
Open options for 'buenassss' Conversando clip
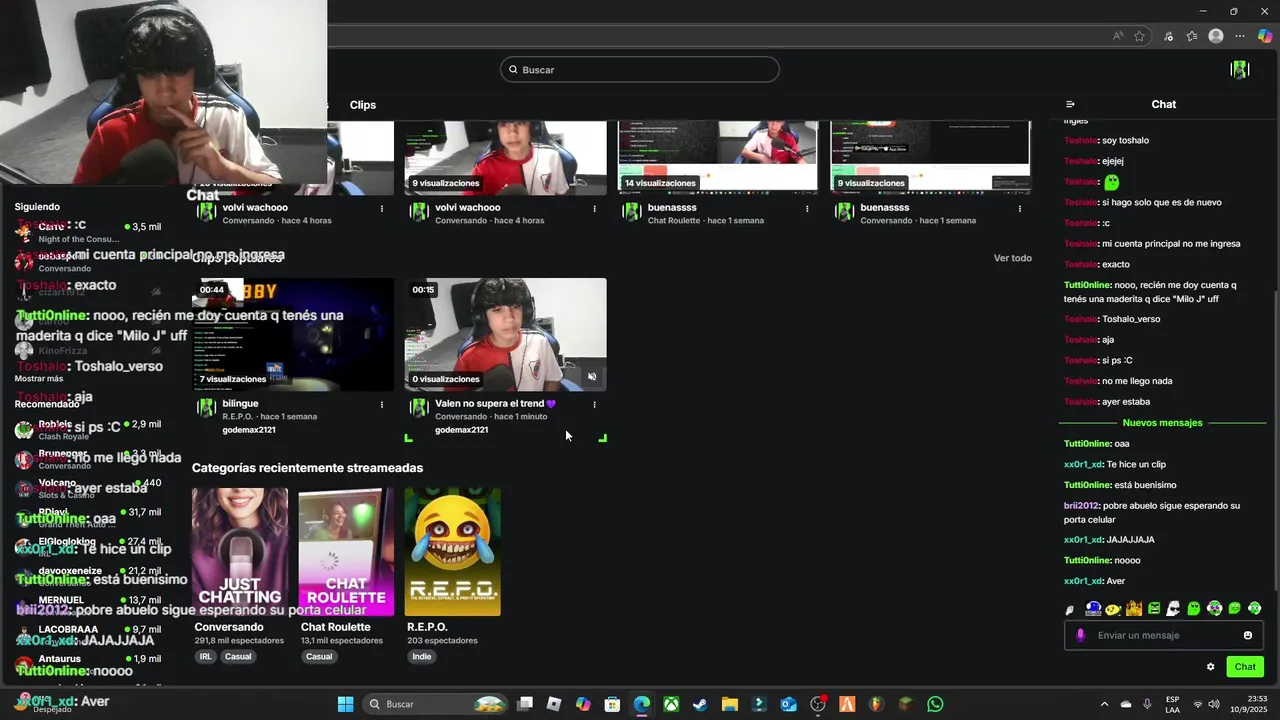pyautogui.click(x=1020, y=209)
